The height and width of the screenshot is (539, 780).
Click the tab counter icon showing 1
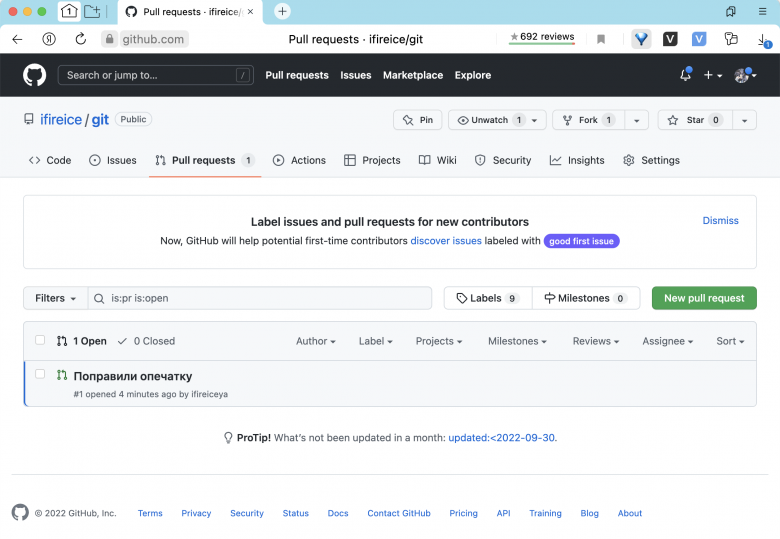(69, 11)
